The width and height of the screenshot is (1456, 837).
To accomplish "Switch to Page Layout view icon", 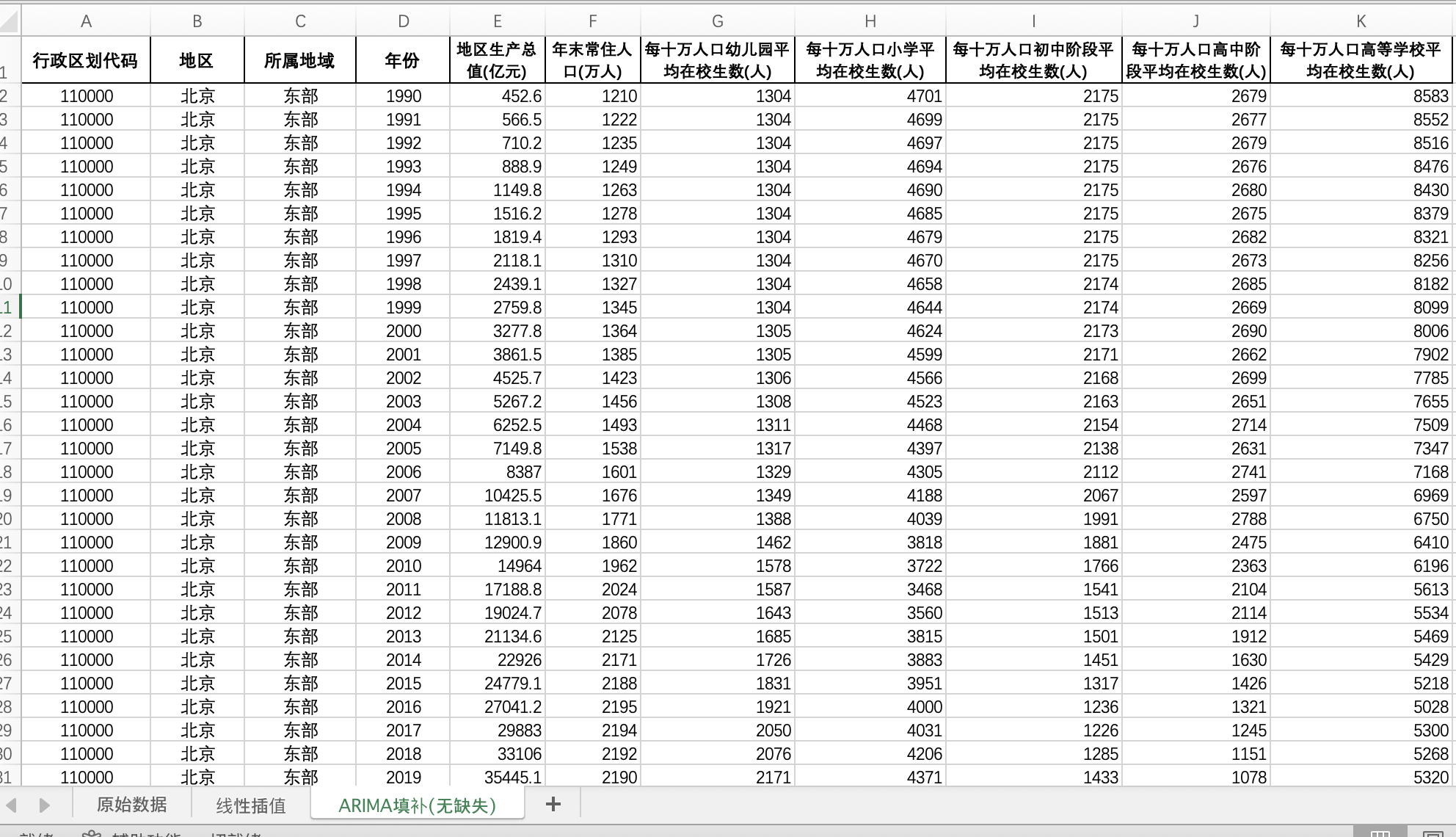I will coord(1433,833).
